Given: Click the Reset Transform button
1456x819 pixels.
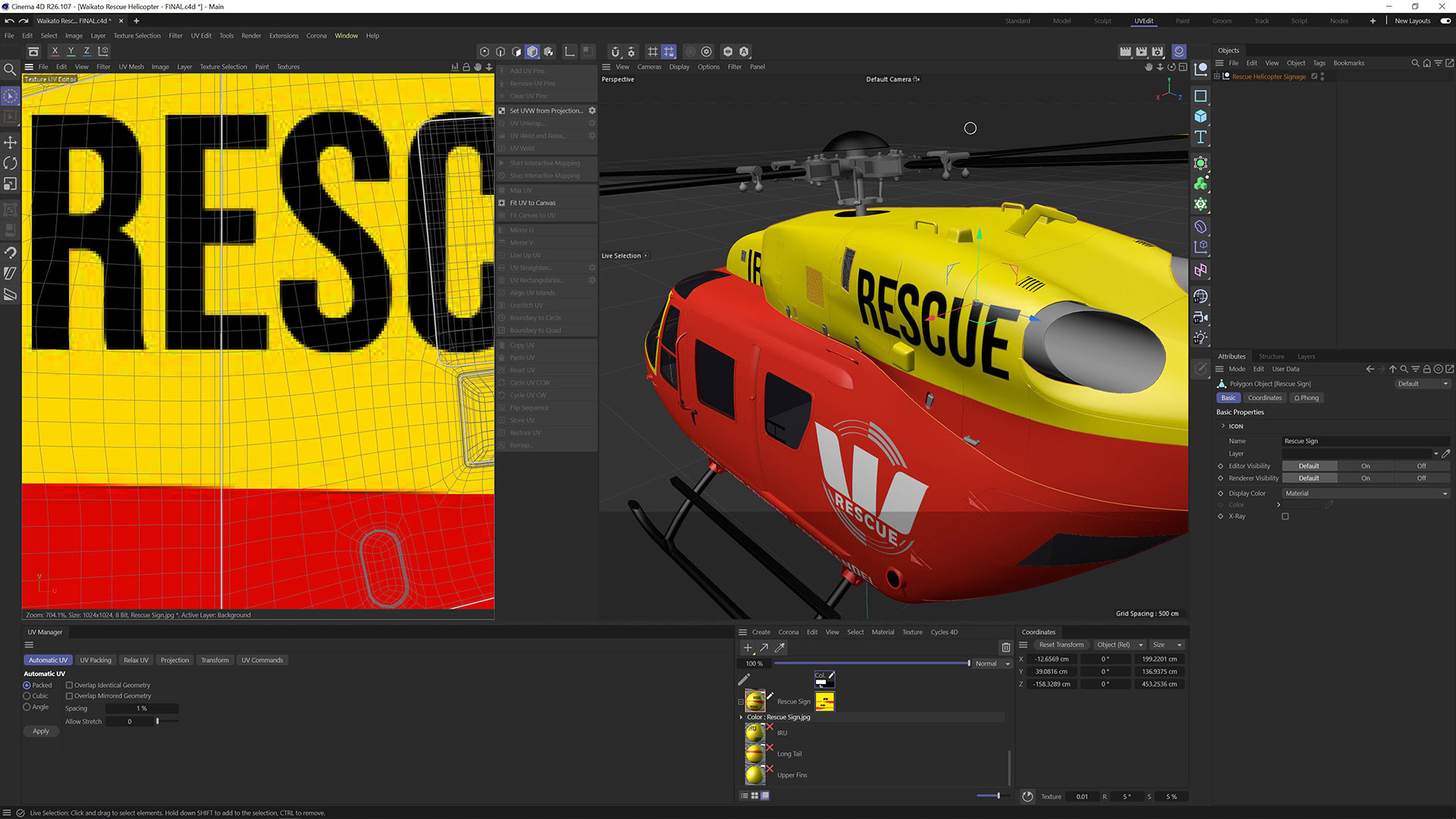Looking at the screenshot, I should pos(1061,645).
